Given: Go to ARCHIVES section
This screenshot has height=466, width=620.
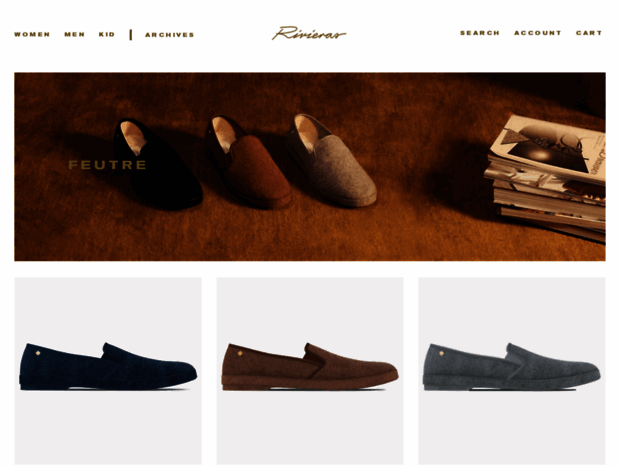Looking at the screenshot, I should (x=169, y=35).
